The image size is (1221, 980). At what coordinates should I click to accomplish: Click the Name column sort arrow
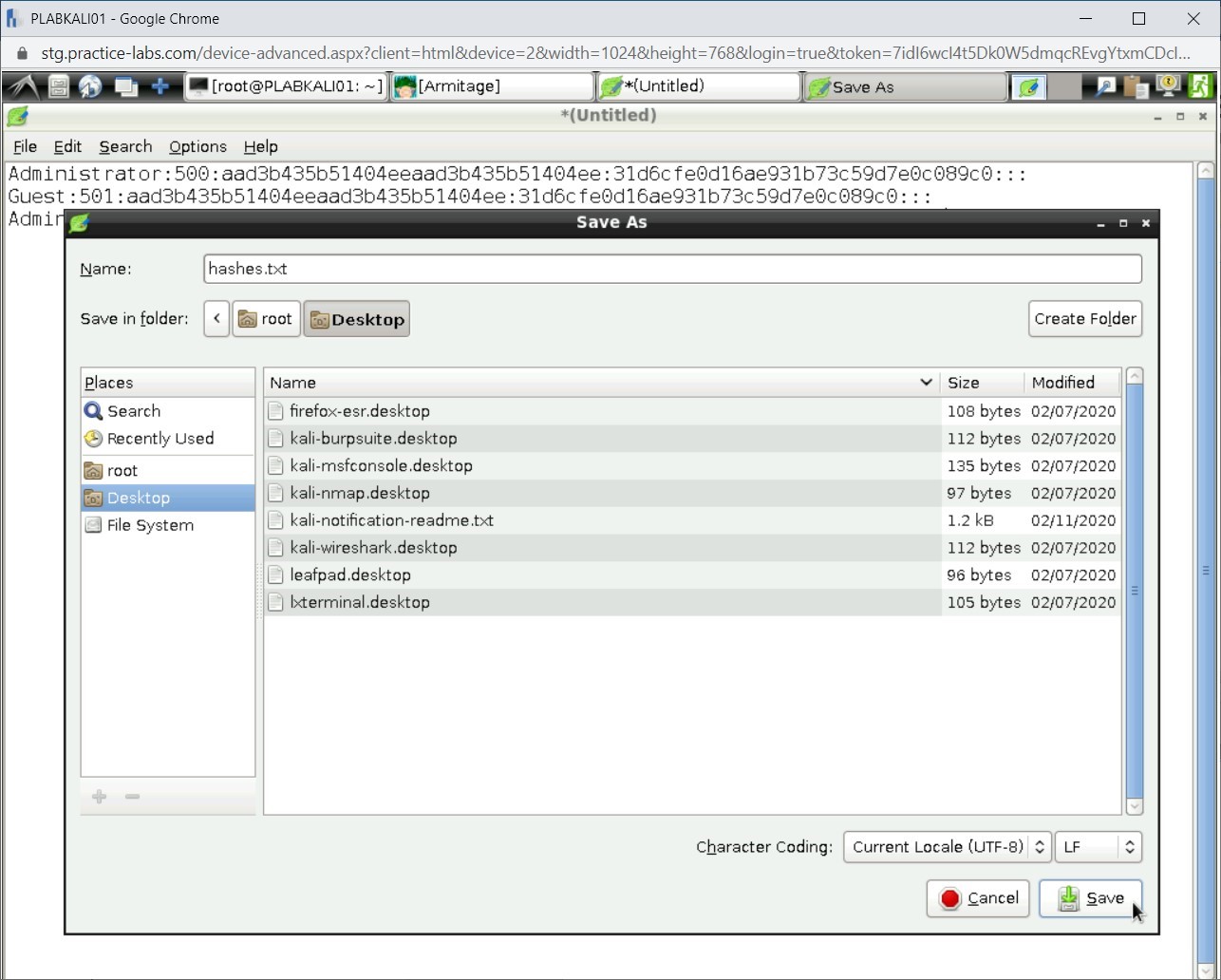pos(926,383)
